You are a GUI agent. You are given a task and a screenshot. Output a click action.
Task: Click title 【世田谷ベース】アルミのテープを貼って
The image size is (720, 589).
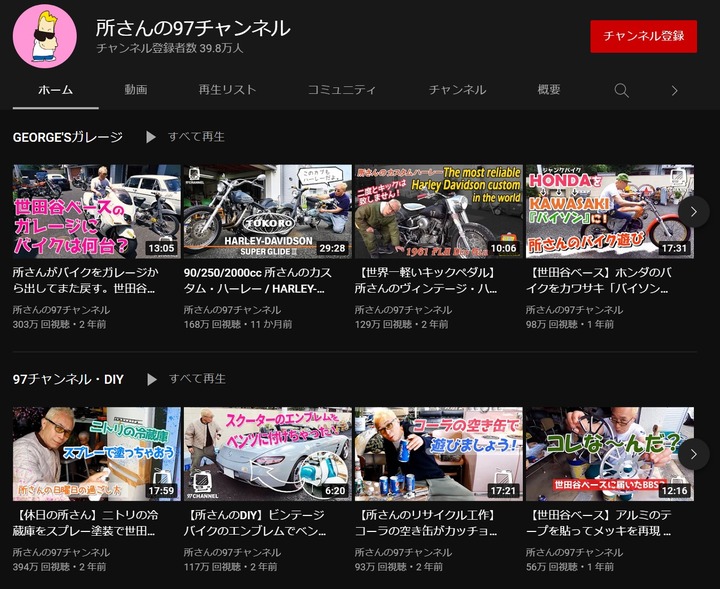[599, 523]
